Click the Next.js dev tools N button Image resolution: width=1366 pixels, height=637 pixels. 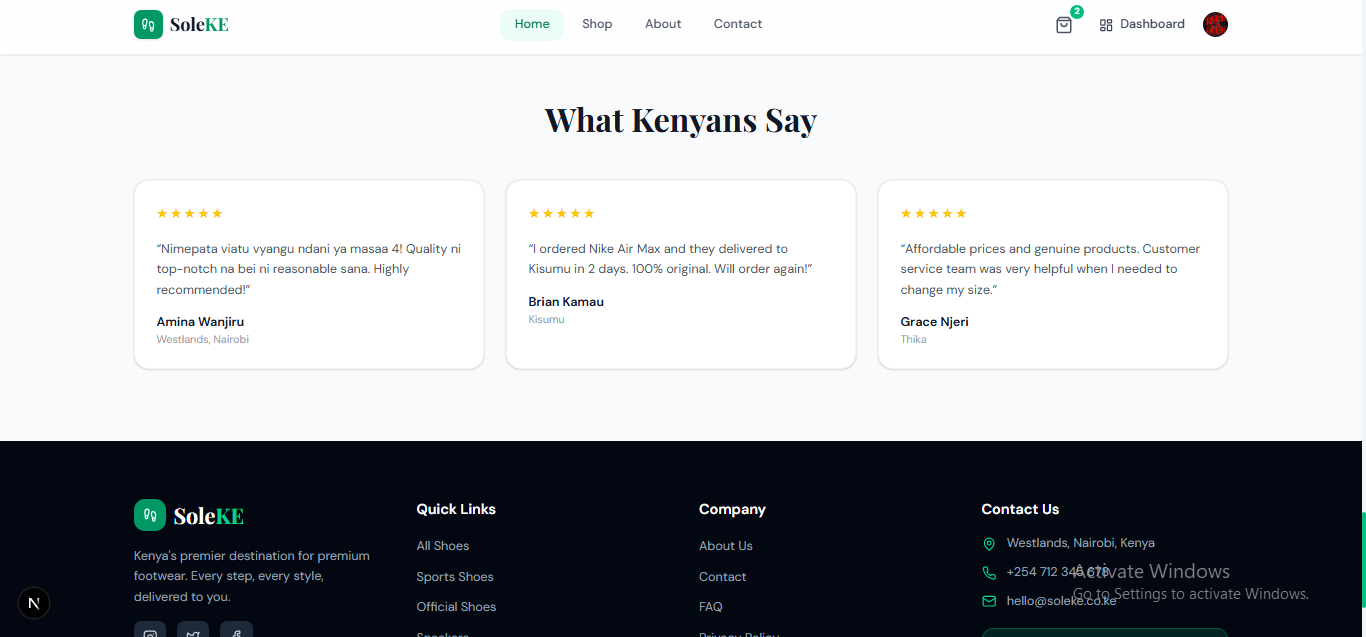34,603
